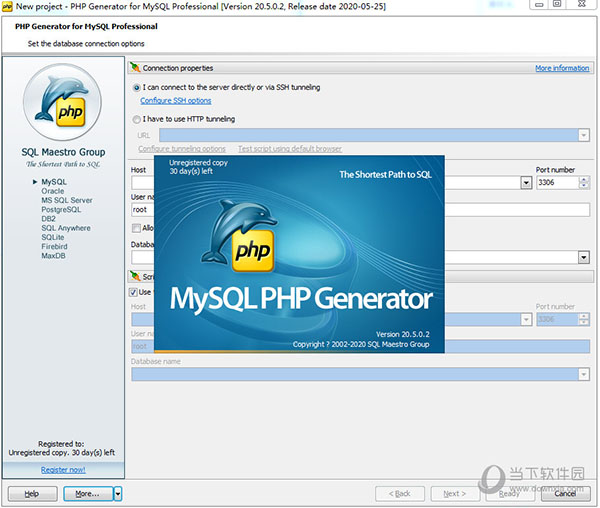Select PostgreSQL in the product list
The width and height of the screenshot is (600, 508).
pyautogui.click(x=61, y=210)
